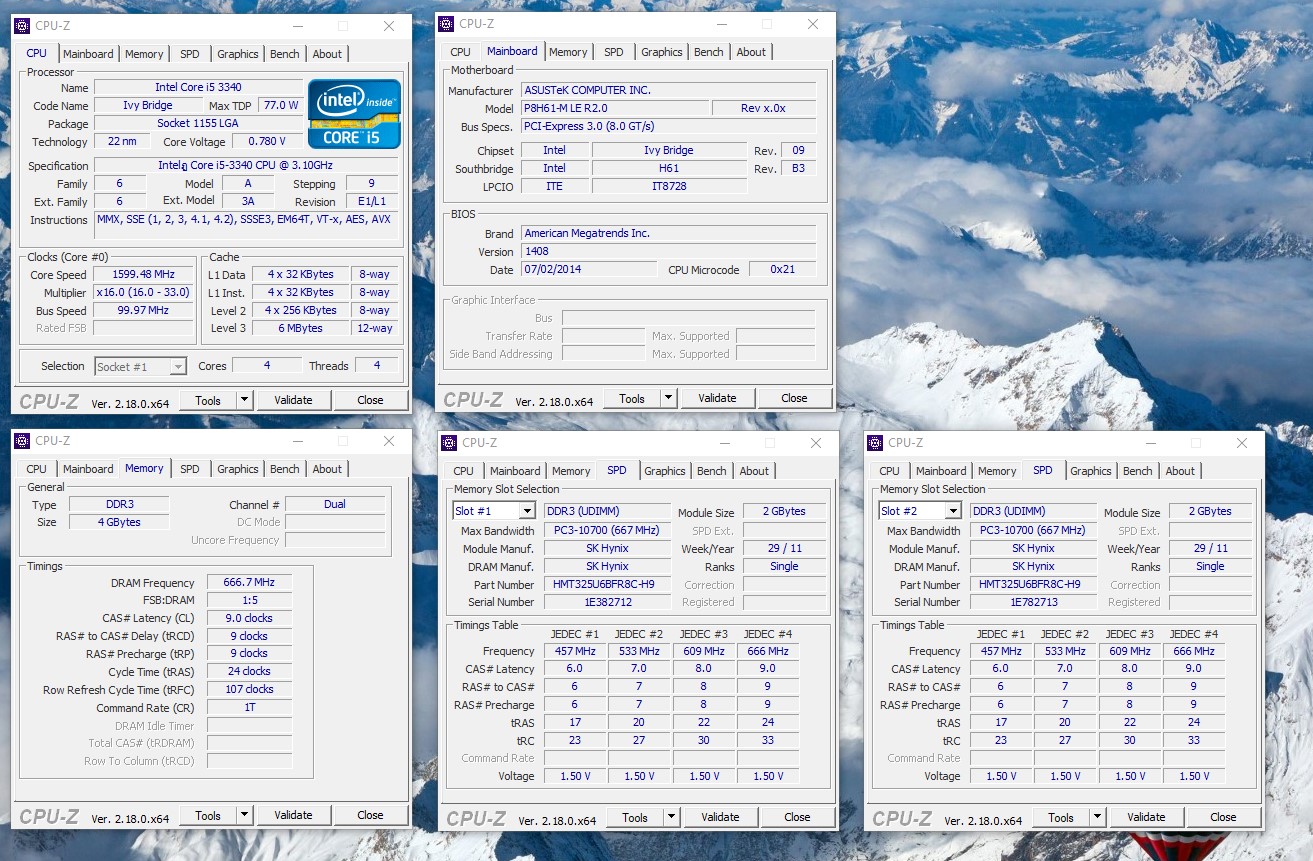Click Tools button in the Slot #2 window
The width and height of the screenshot is (1313, 861).
pos(1061,817)
